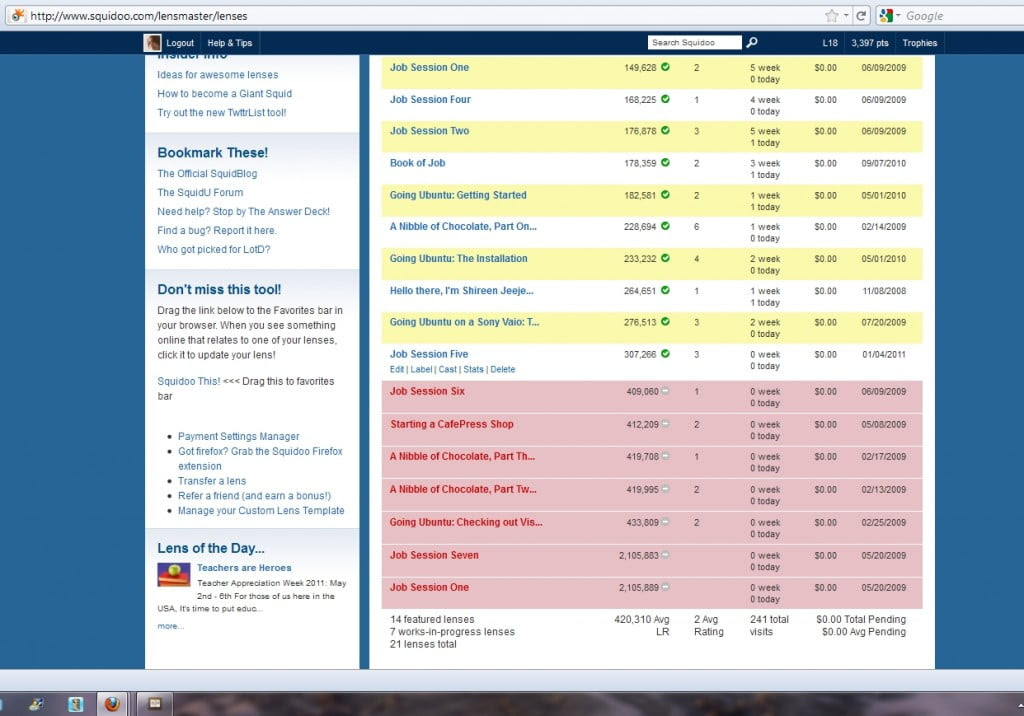
Task: Open The Official SquidBlog link
Action: tap(207, 174)
